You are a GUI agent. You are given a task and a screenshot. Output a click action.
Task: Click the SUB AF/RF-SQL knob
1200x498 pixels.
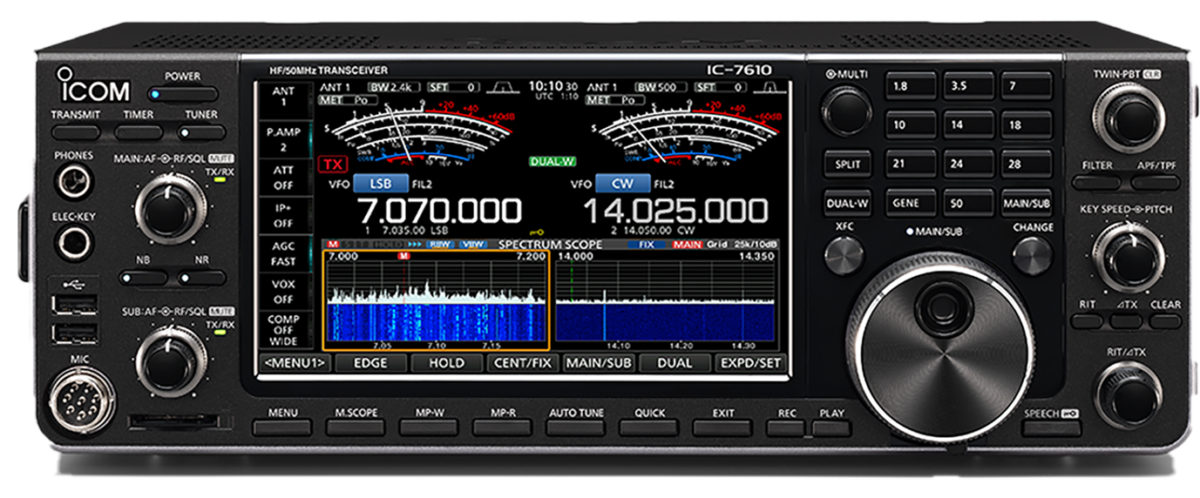coord(171,362)
